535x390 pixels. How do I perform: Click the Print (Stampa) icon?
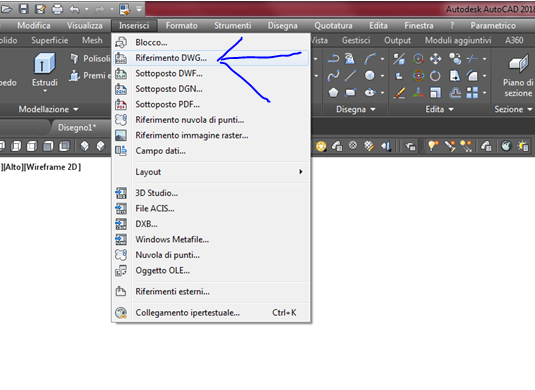[x=57, y=9]
